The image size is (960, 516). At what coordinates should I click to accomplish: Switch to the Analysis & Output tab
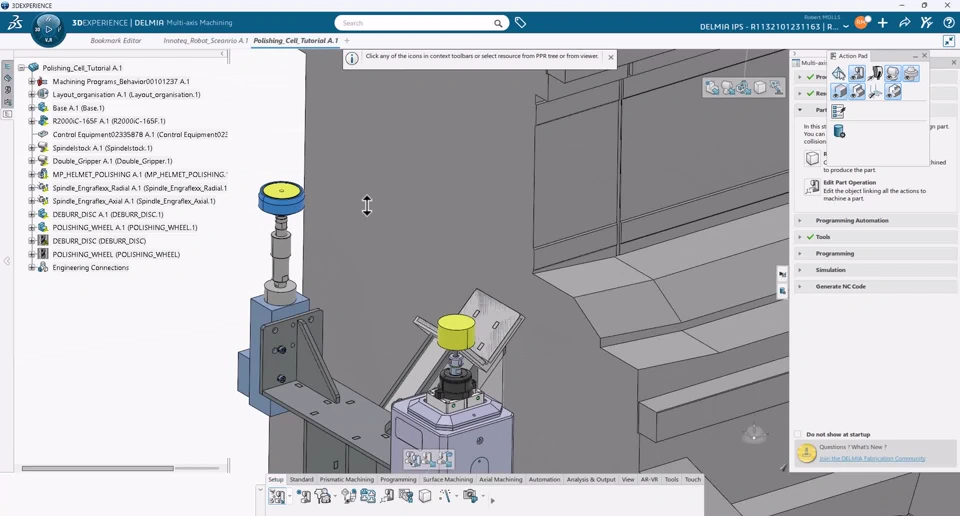click(591, 479)
